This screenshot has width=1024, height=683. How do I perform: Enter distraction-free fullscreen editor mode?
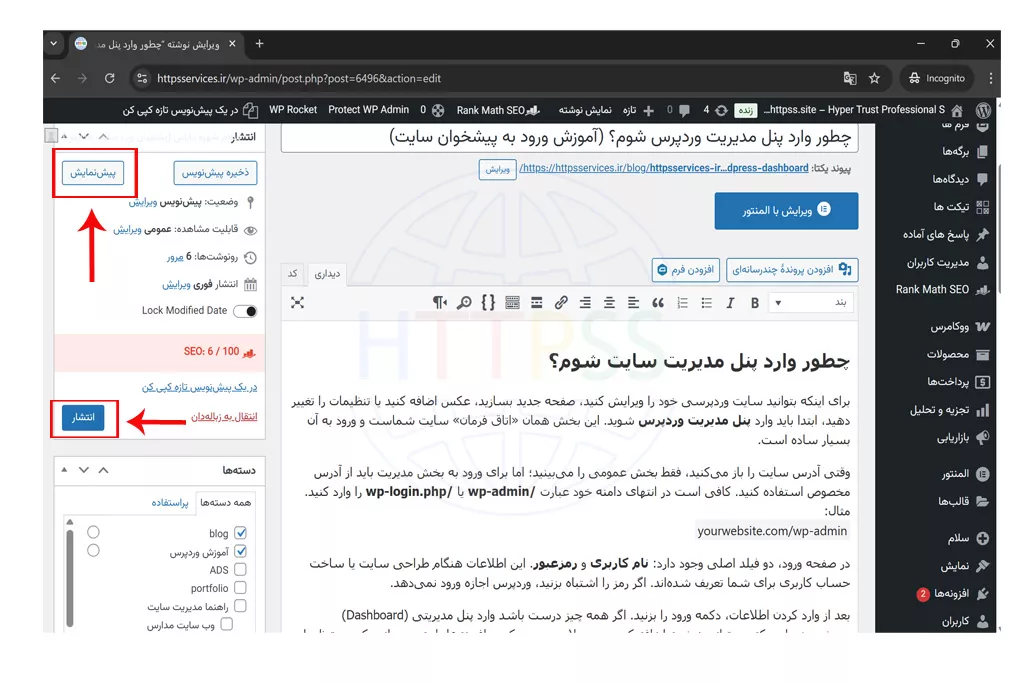point(297,302)
